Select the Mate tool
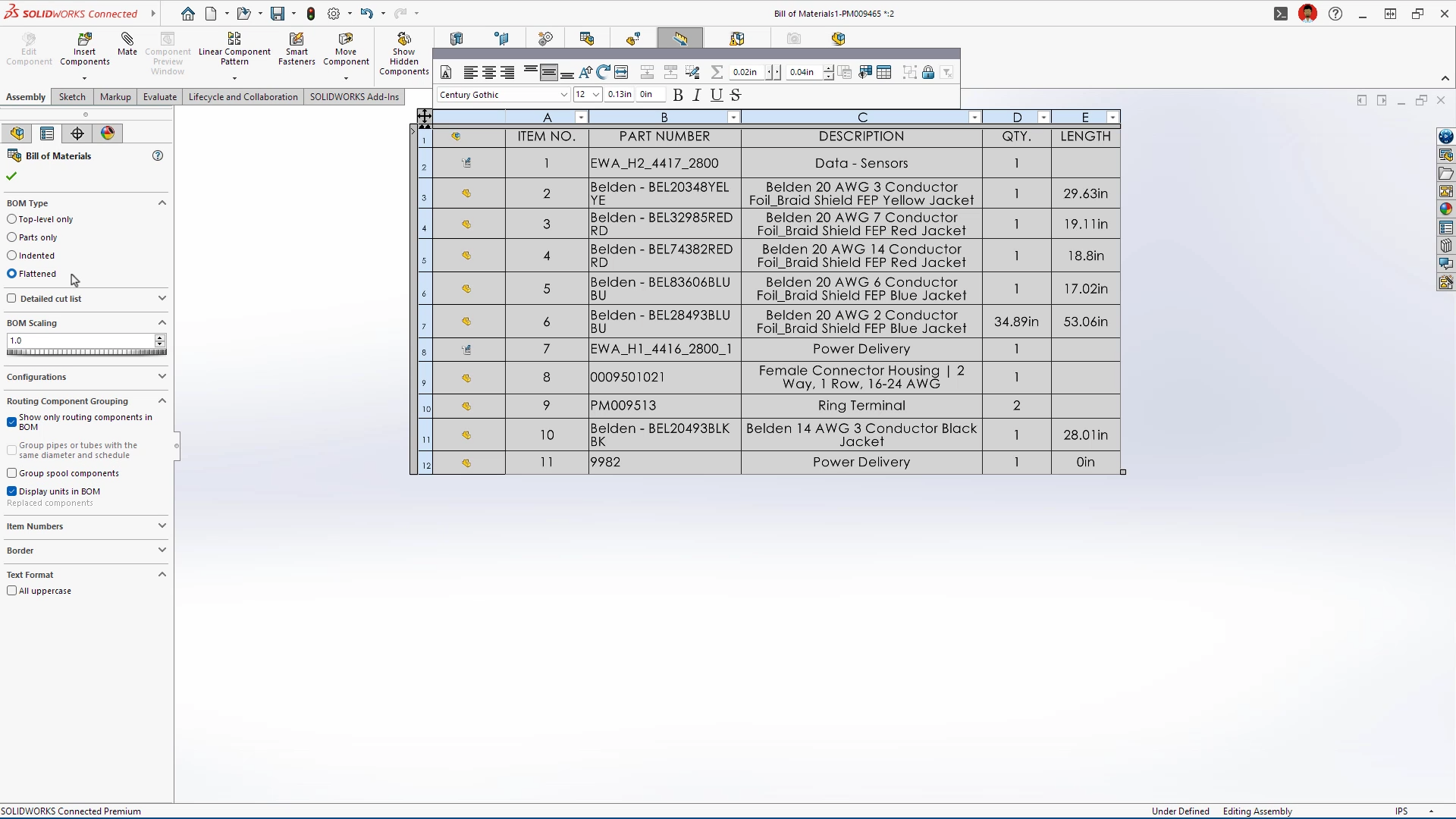Image resolution: width=1456 pixels, height=819 pixels. 127,44
